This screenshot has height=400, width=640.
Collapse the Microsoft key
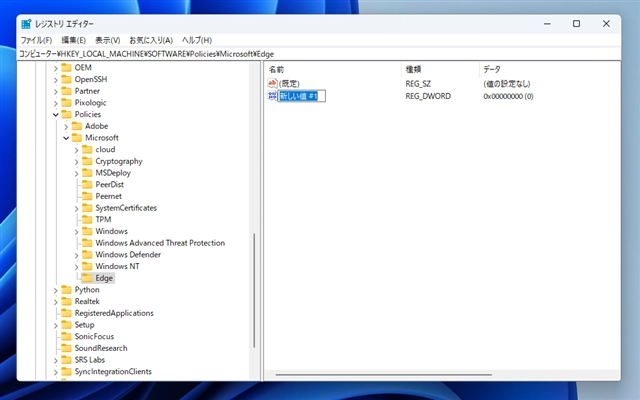point(66,138)
